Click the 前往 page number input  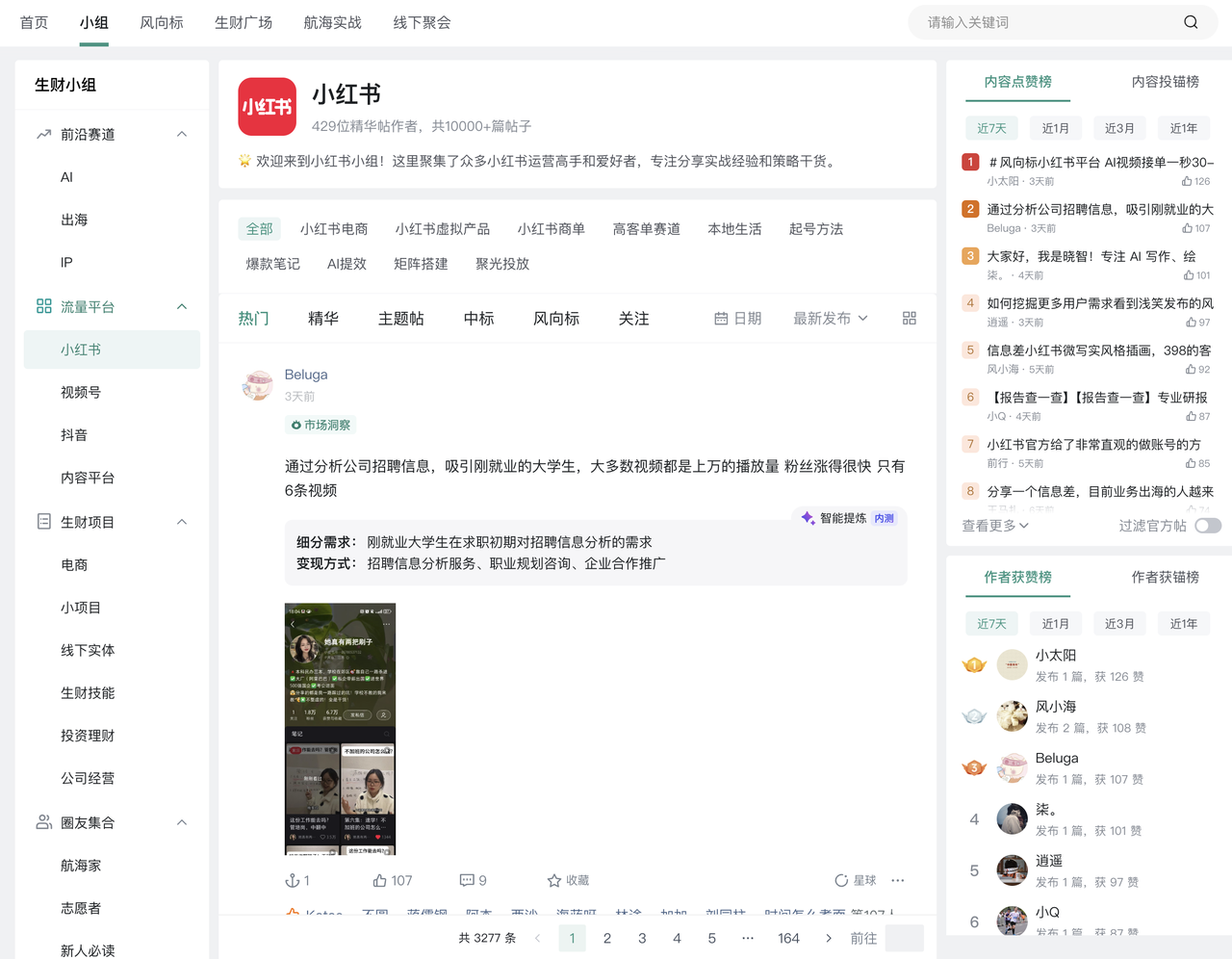point(904,938)
